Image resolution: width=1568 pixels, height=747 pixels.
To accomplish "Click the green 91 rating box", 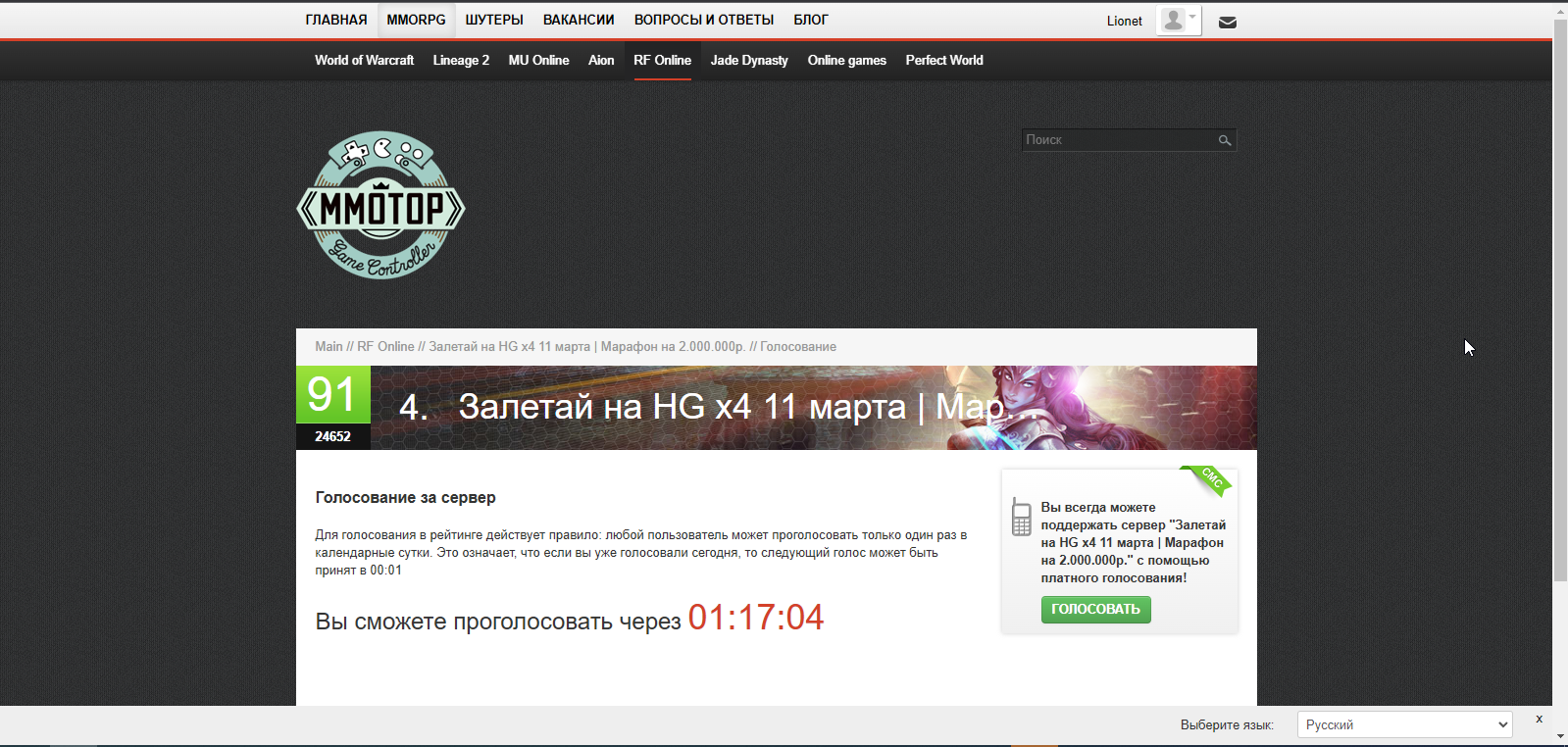I will [x=332, y=394].
